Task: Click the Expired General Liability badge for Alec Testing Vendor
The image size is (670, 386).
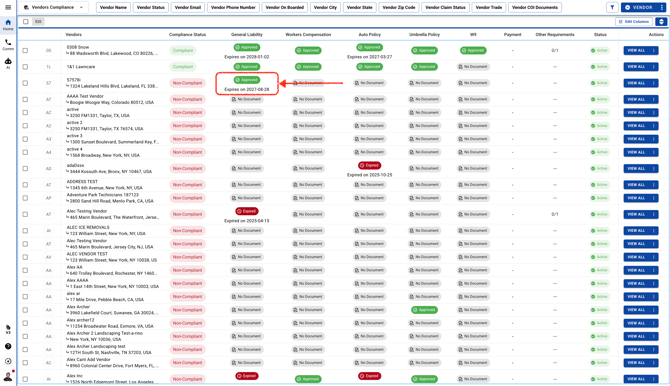Action: [x=247, y=211]
